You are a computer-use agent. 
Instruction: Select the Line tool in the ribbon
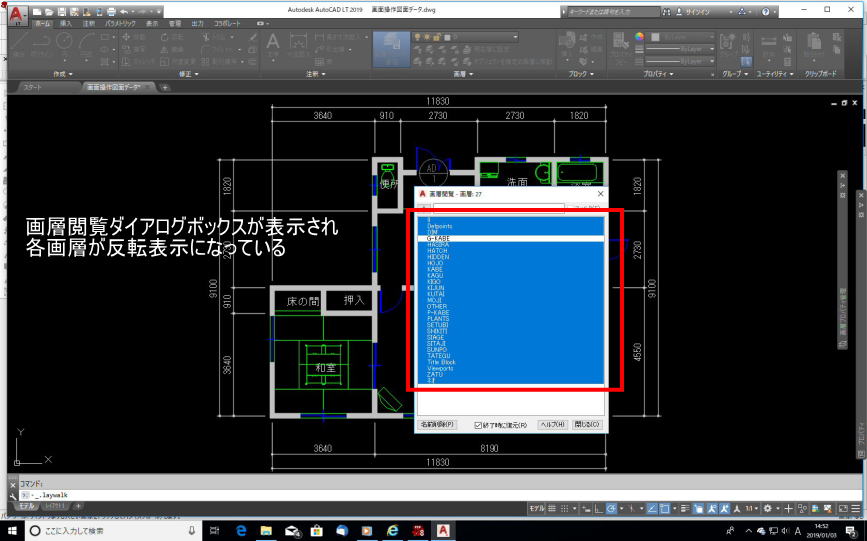coord(19,46)
